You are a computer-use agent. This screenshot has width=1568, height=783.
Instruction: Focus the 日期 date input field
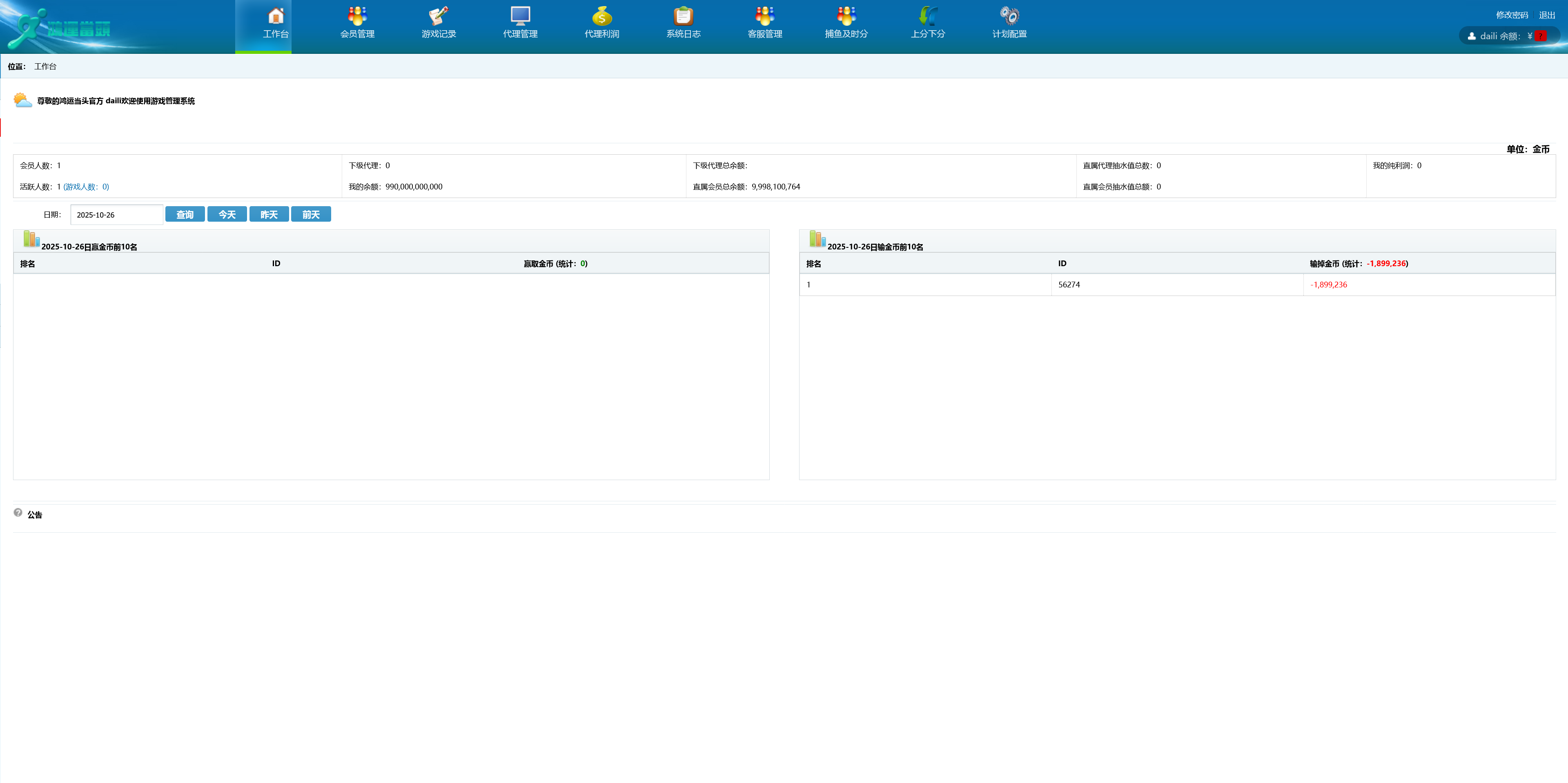tap(116, 215)
